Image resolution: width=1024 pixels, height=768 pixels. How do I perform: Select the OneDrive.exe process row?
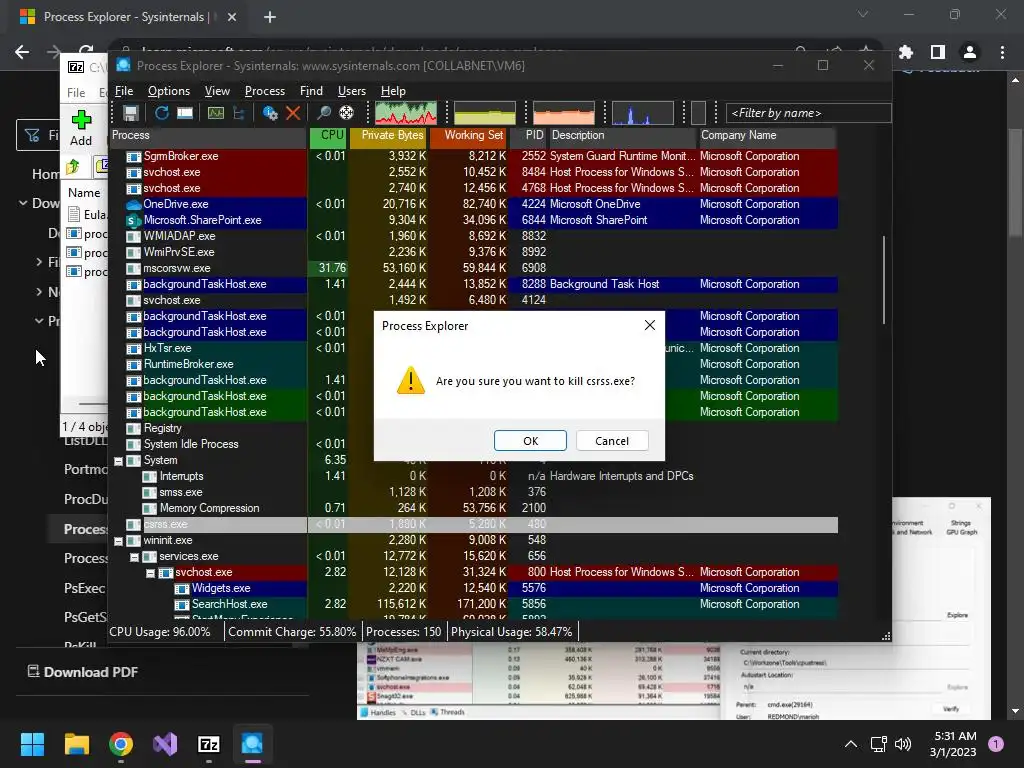(474, 204)
